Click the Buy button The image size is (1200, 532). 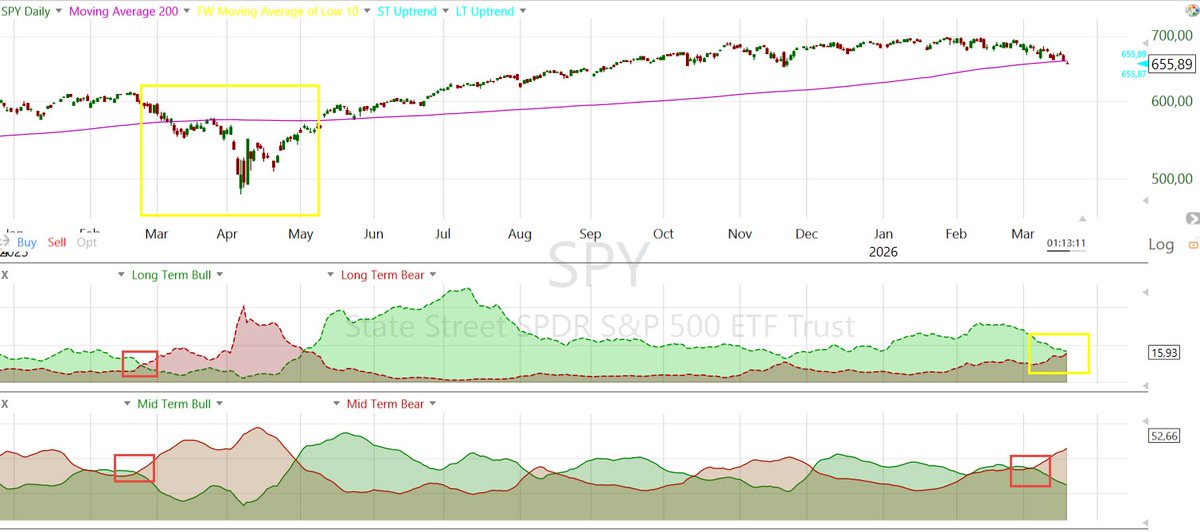point(27,243)
